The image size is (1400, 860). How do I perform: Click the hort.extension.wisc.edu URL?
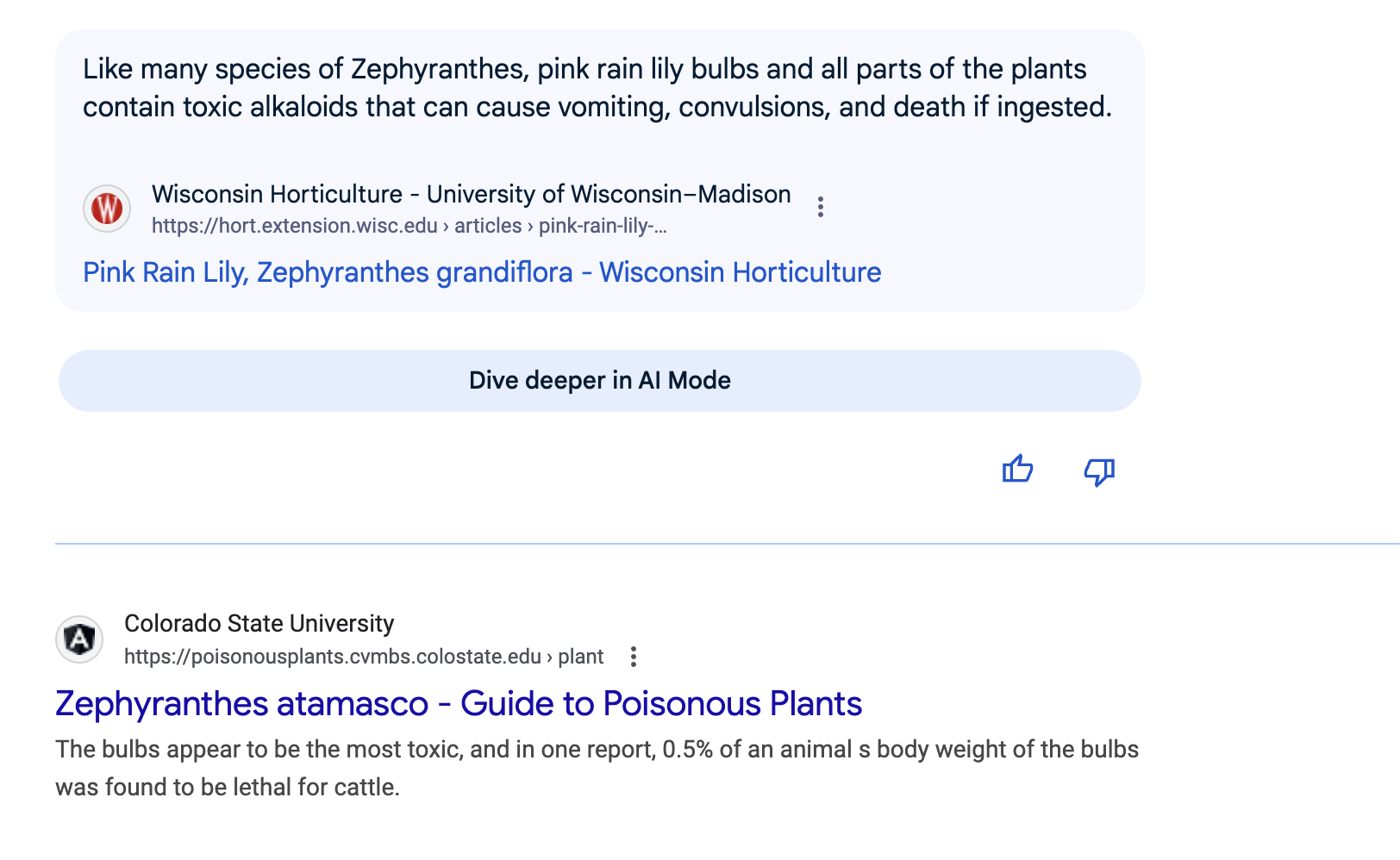294,226
